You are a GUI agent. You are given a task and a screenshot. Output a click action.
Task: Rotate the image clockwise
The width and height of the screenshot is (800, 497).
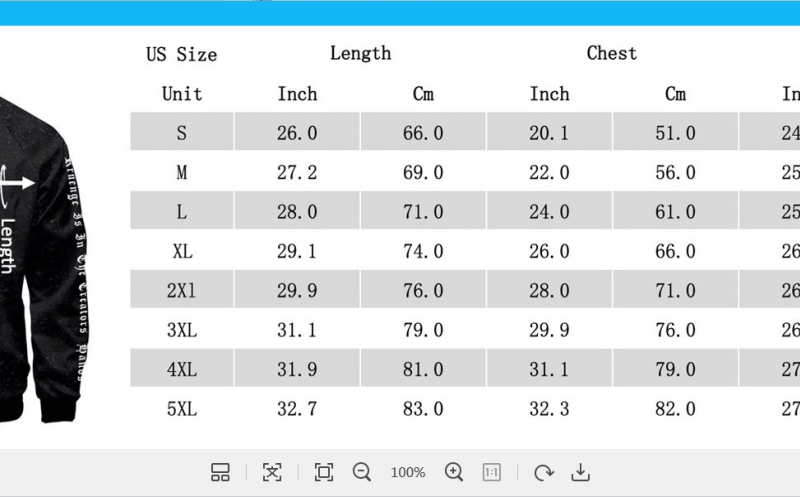coord(543,472)
